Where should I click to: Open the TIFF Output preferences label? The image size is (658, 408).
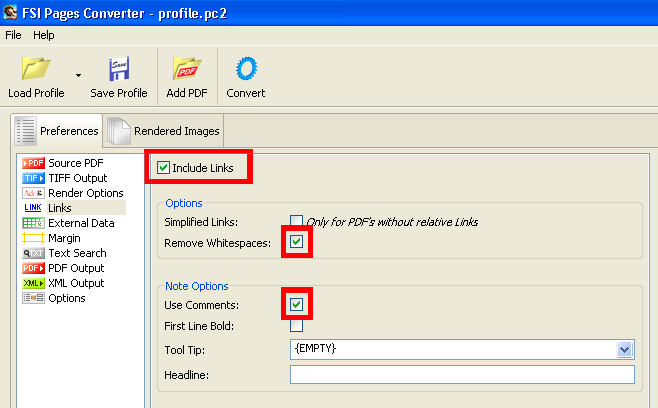(78, 178)
